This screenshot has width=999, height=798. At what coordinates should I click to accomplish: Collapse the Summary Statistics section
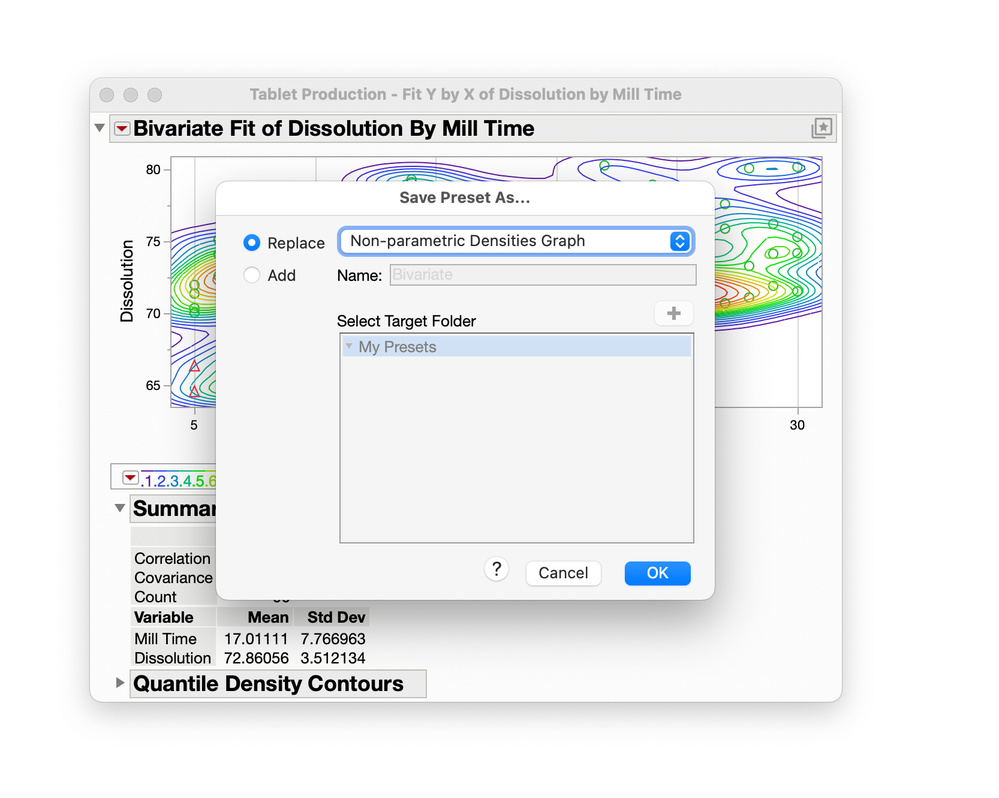click(120, 508)
